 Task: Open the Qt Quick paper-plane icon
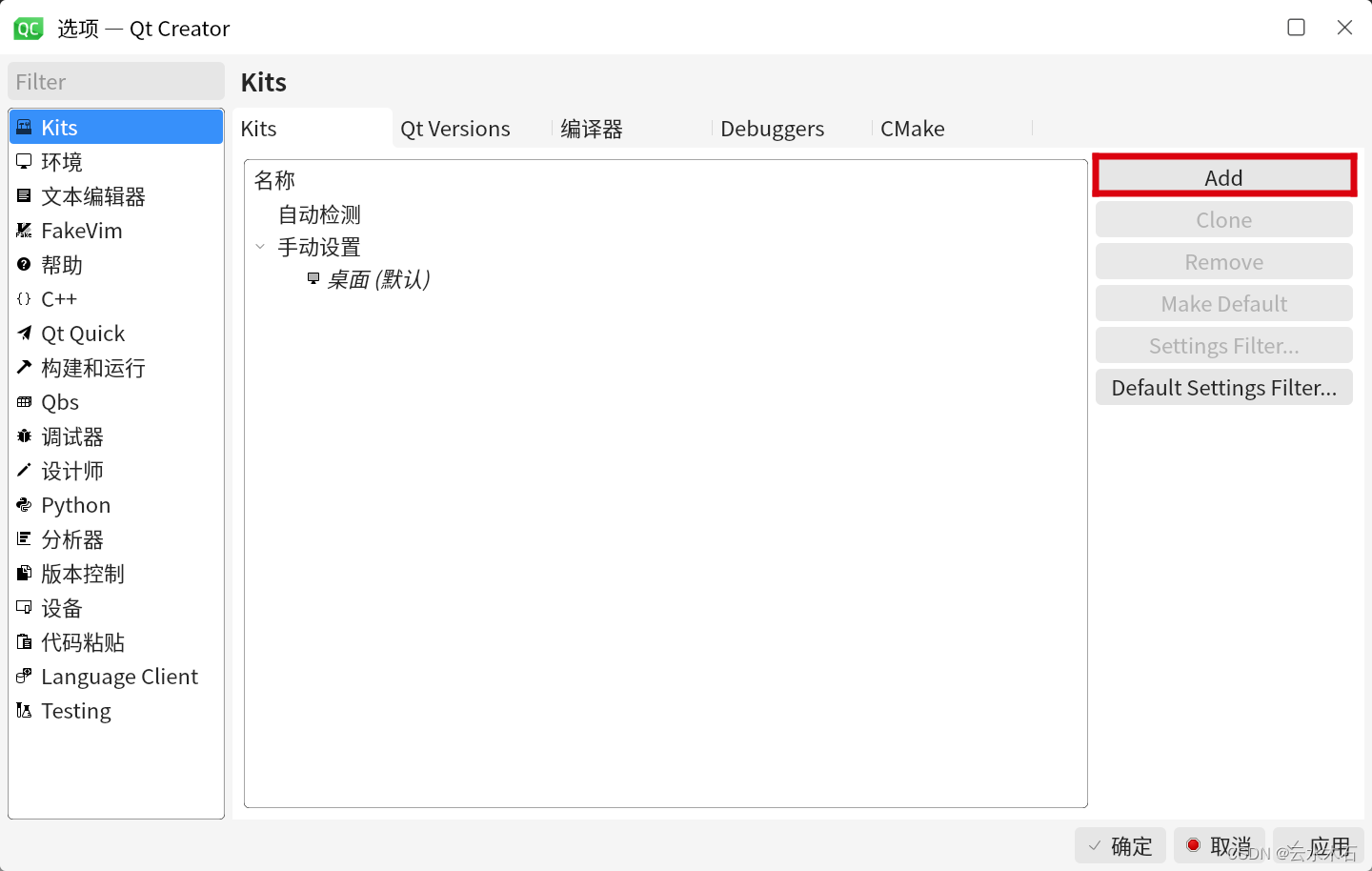tap(25, 333)
